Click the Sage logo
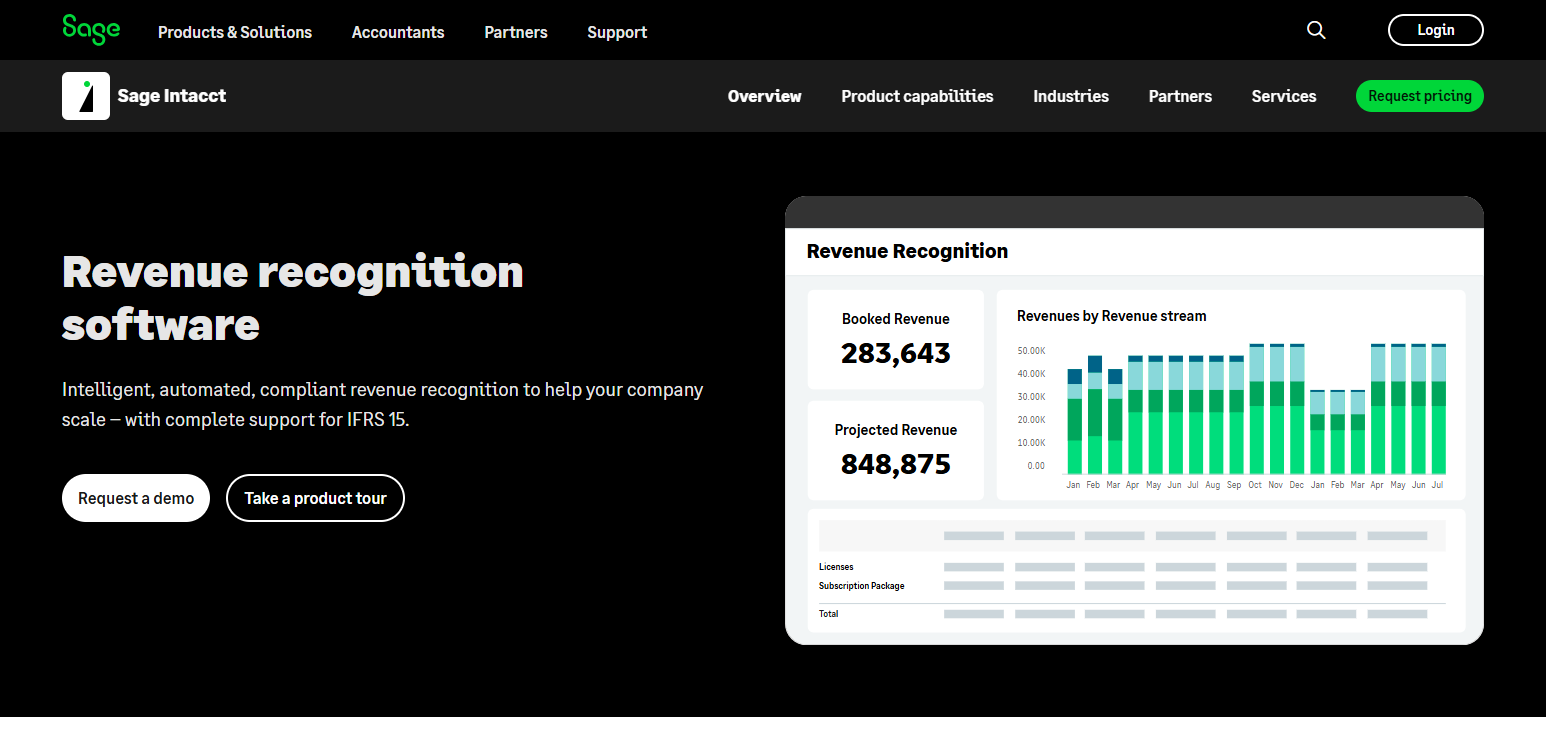Screen dimensions: 1546x732 (91, 29)
